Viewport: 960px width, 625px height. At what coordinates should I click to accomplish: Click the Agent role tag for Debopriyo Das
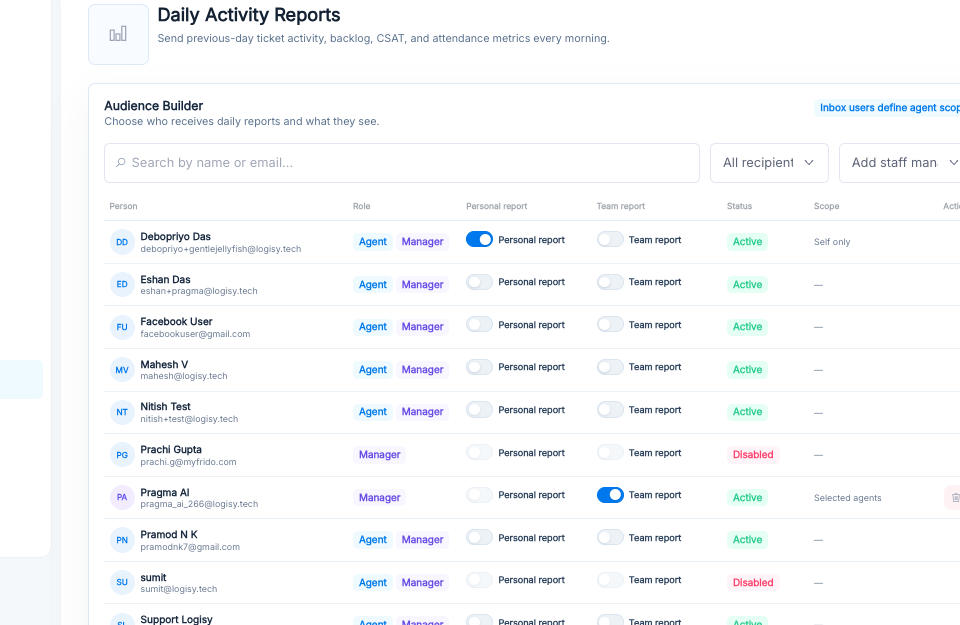point(372,242)
